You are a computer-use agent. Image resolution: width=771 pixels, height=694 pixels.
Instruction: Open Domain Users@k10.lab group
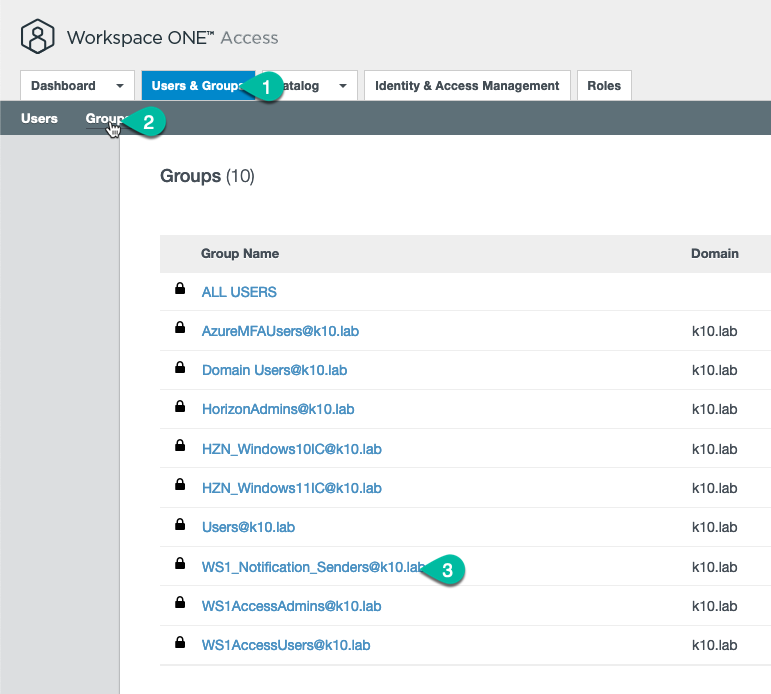point(274,370)
